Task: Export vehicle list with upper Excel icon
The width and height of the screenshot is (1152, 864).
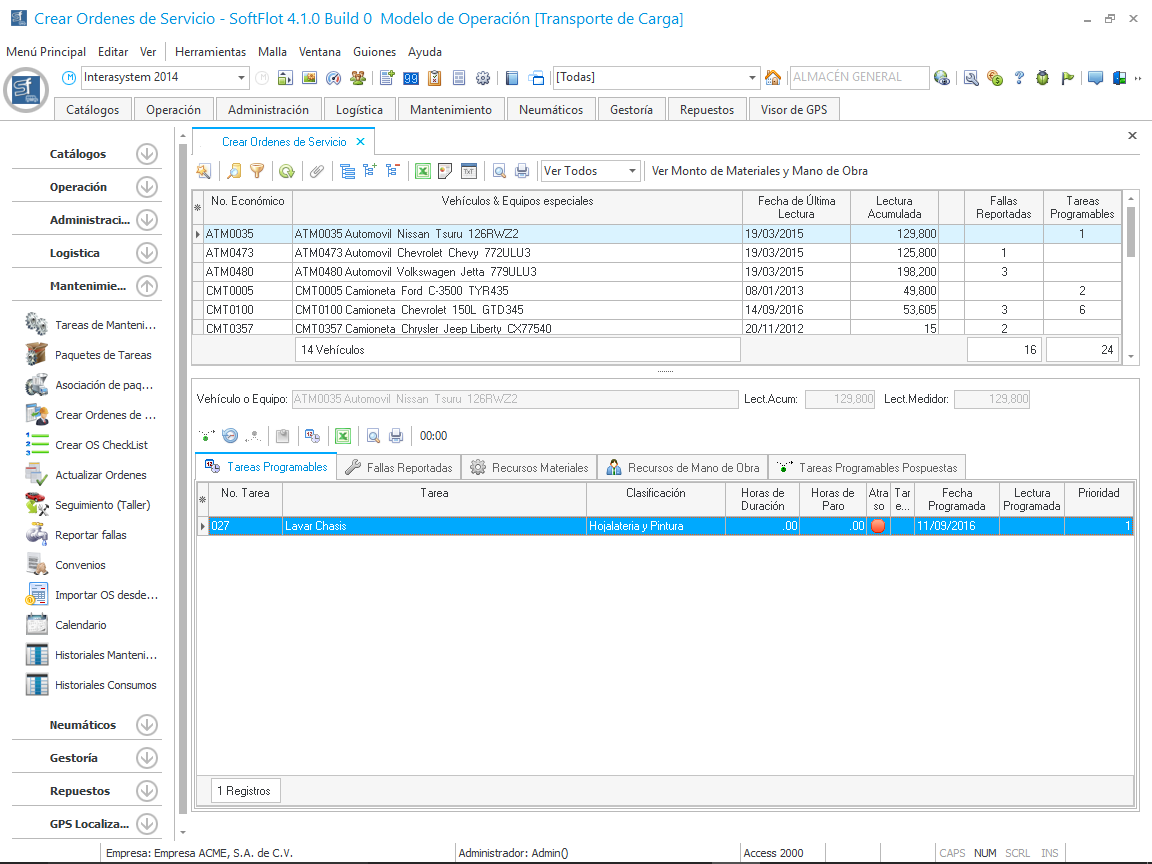Action: [x=423, y=171]
